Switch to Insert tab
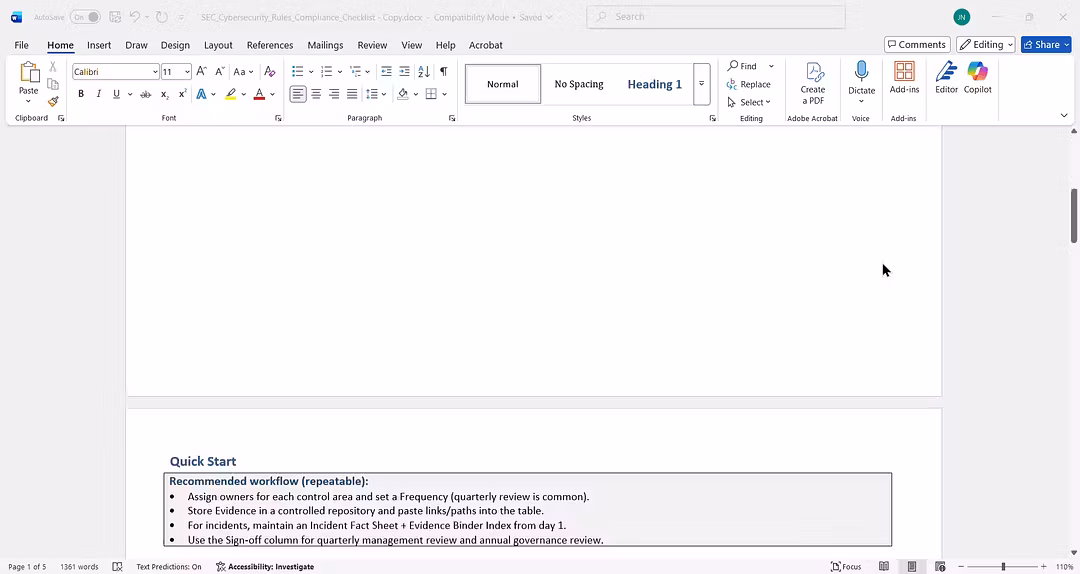 click(99, 45)
